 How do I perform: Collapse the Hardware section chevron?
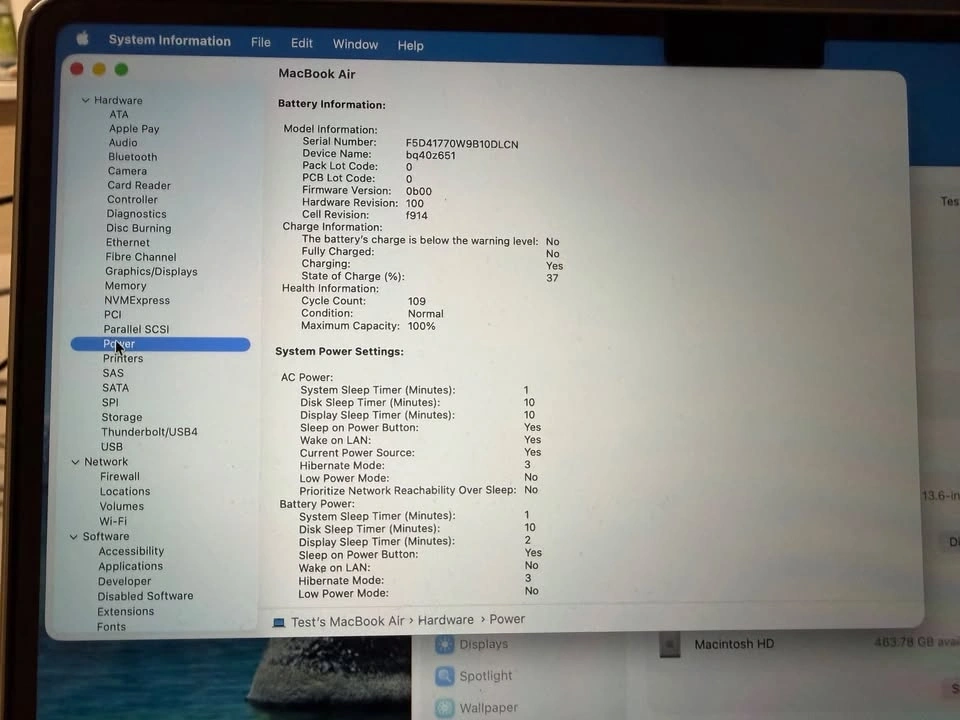coord(85,101)
